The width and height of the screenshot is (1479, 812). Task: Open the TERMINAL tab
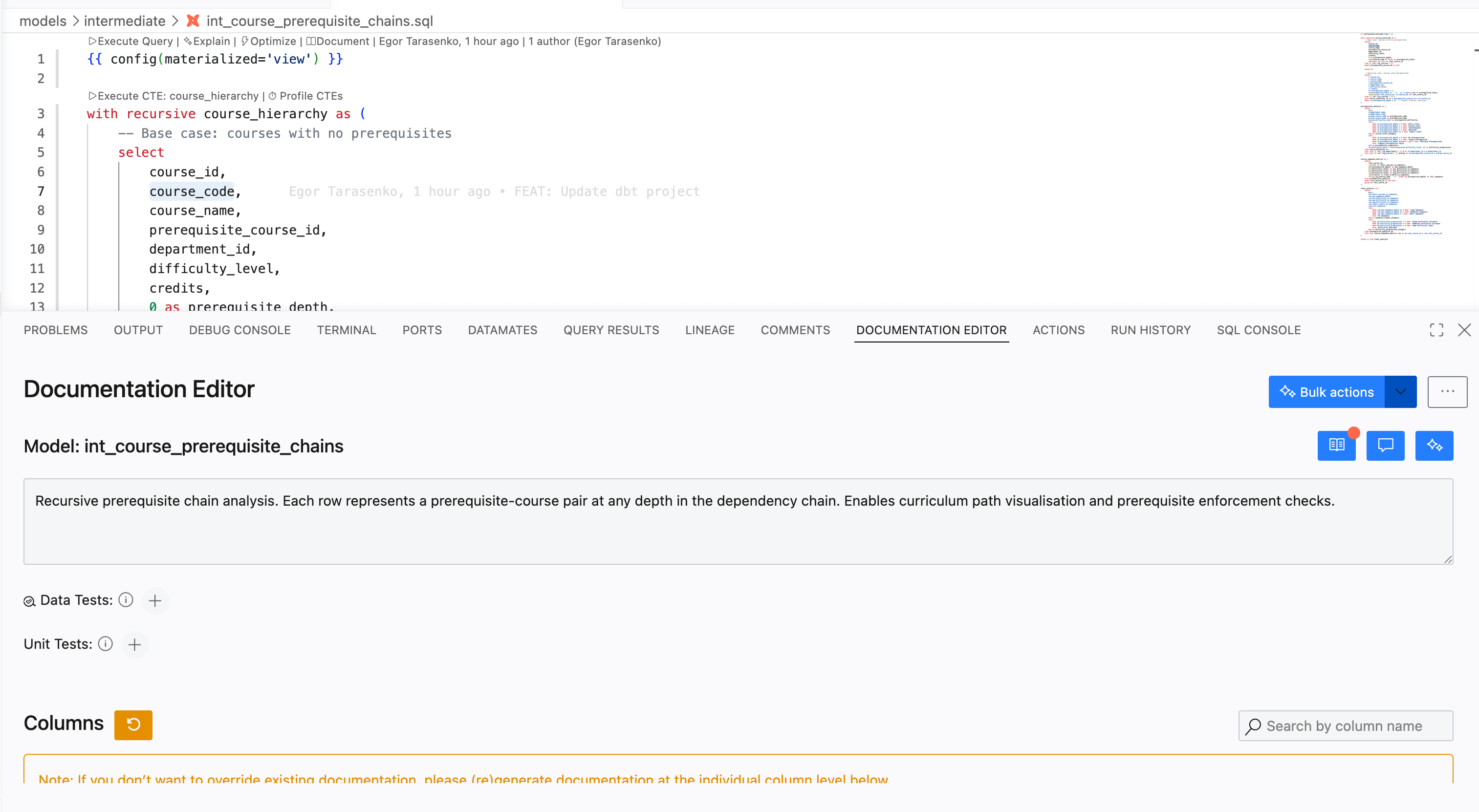click(346, 330)
